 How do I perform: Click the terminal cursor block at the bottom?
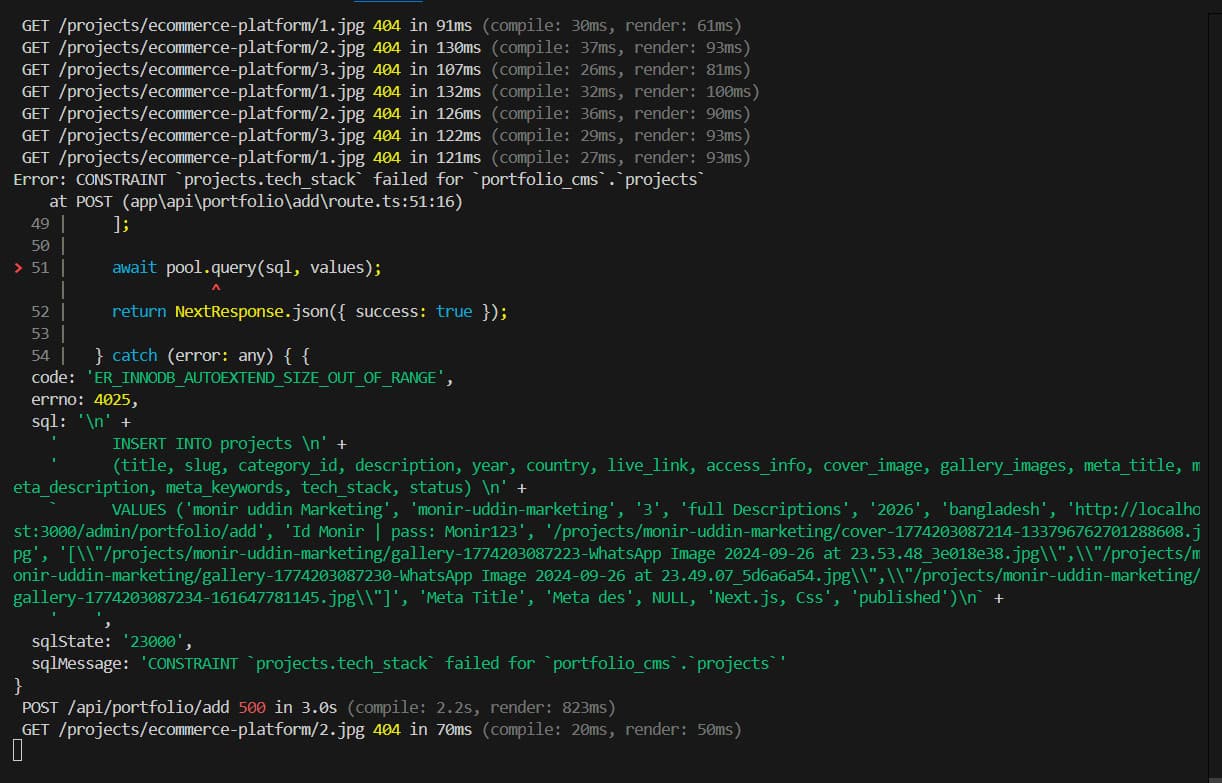[x=18, y=750]
